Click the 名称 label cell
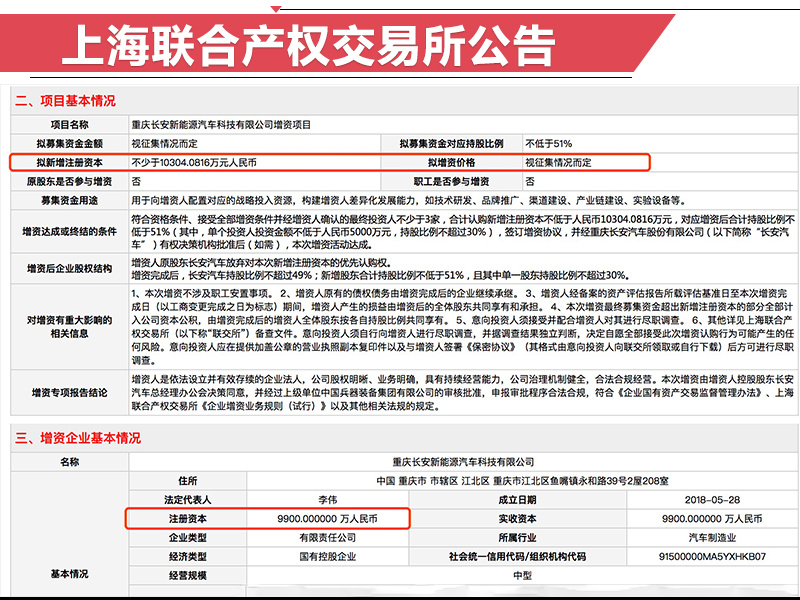Image resolution: width=800 pixels, height=600 pixels. pyautogui.click(x=69, y=462)
